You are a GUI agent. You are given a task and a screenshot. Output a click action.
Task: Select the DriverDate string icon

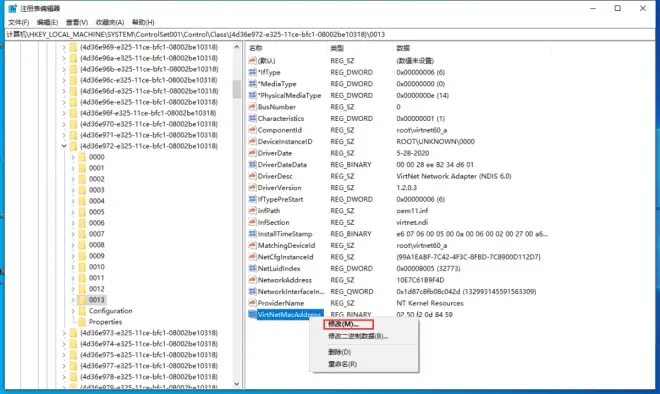(x=253, y=153)
